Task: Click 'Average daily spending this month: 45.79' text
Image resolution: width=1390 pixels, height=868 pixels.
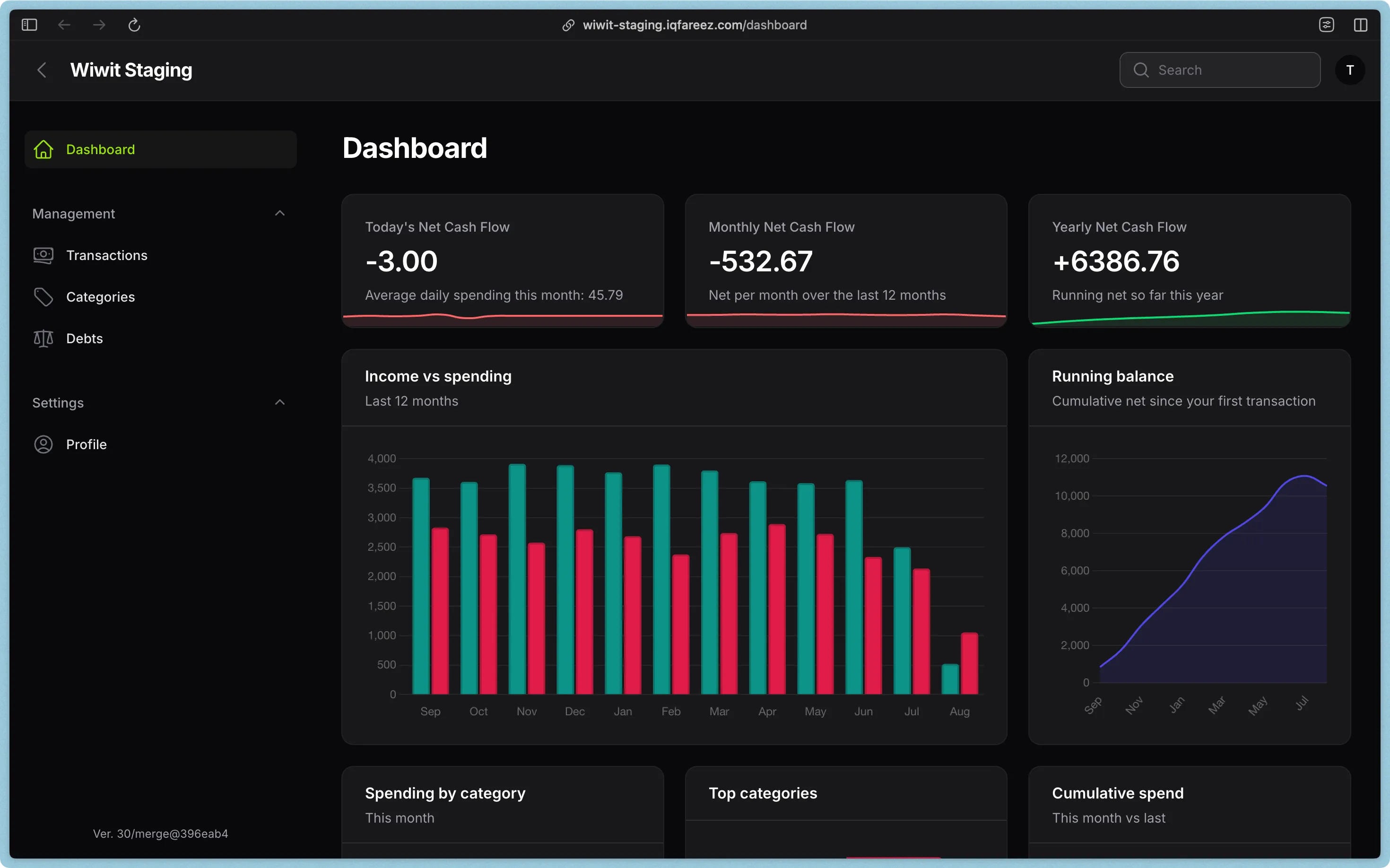Action: tap(494, 295)
